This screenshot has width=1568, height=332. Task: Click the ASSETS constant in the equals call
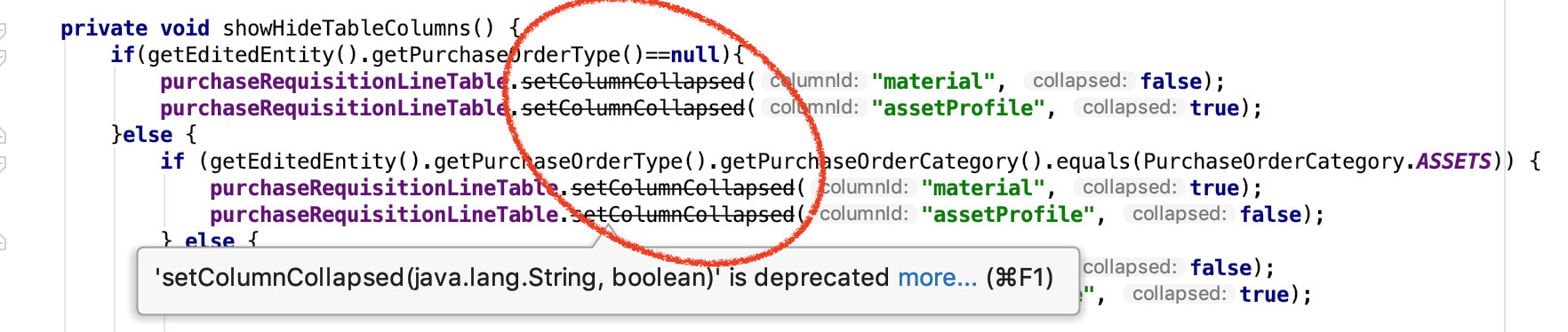1453,162
